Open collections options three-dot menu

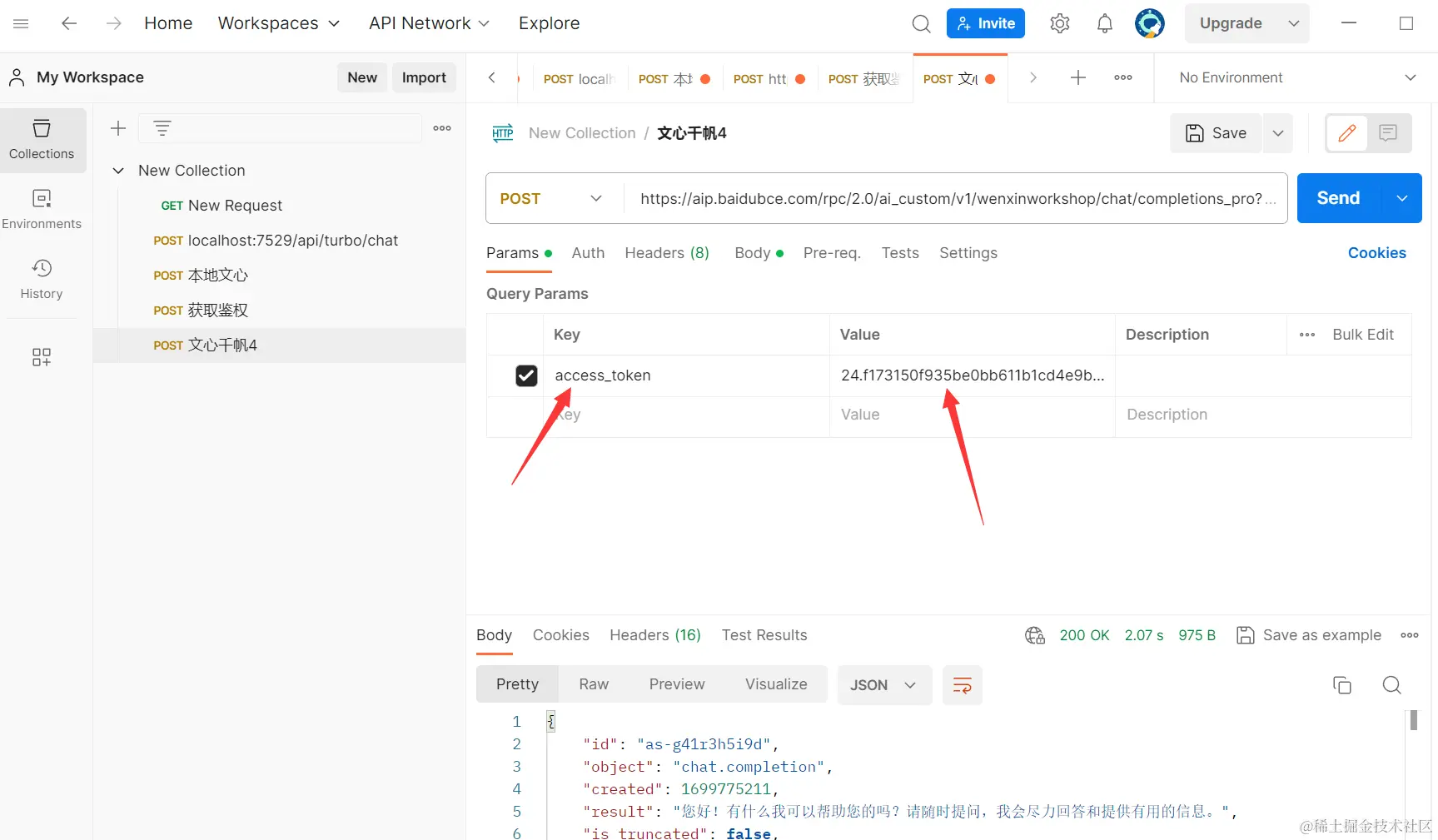point(442,128)
